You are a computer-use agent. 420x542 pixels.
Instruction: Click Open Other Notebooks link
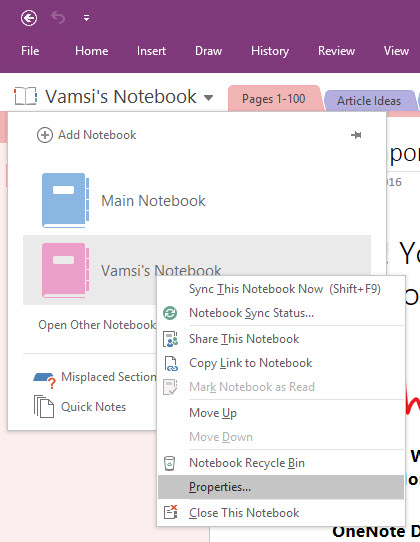coord(97,325)
